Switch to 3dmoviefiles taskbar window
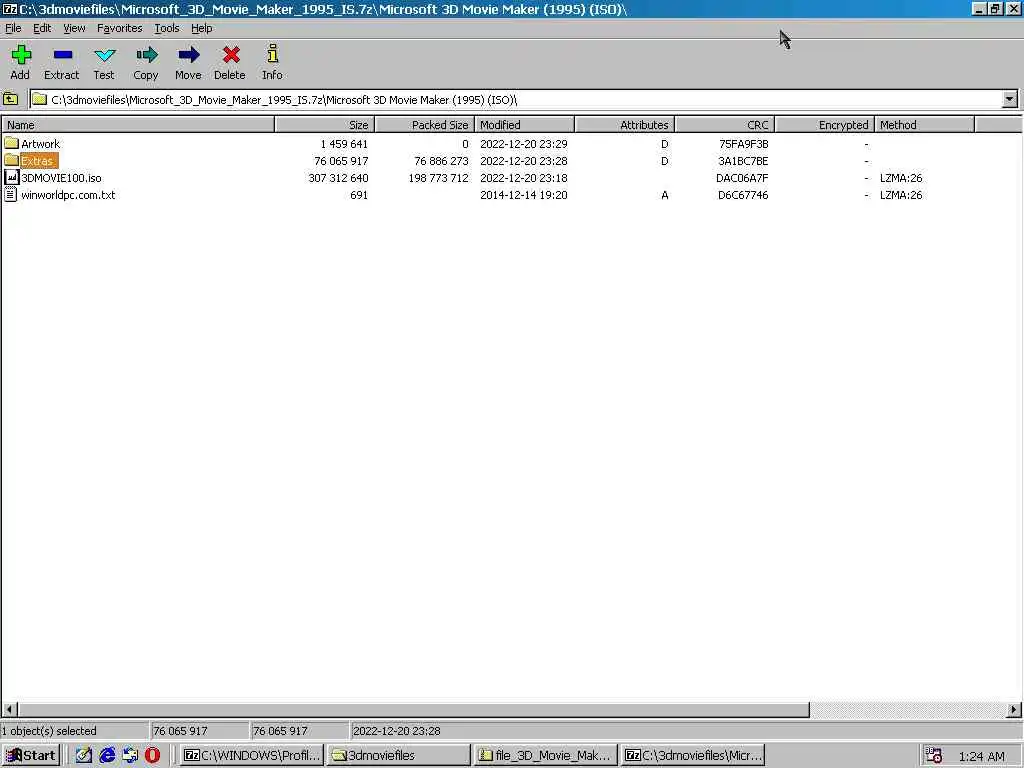 pyautogui.click(x=398, y=755)
